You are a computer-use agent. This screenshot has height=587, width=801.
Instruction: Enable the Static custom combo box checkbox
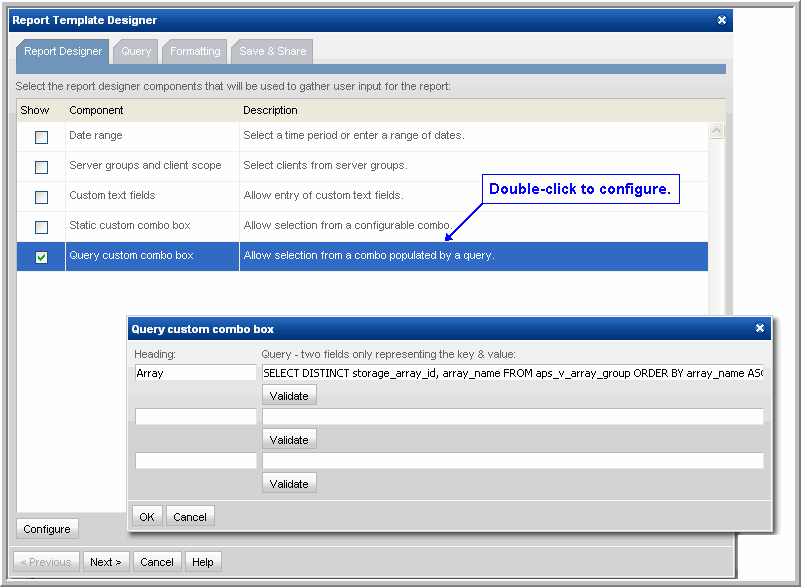click(41, 227)
